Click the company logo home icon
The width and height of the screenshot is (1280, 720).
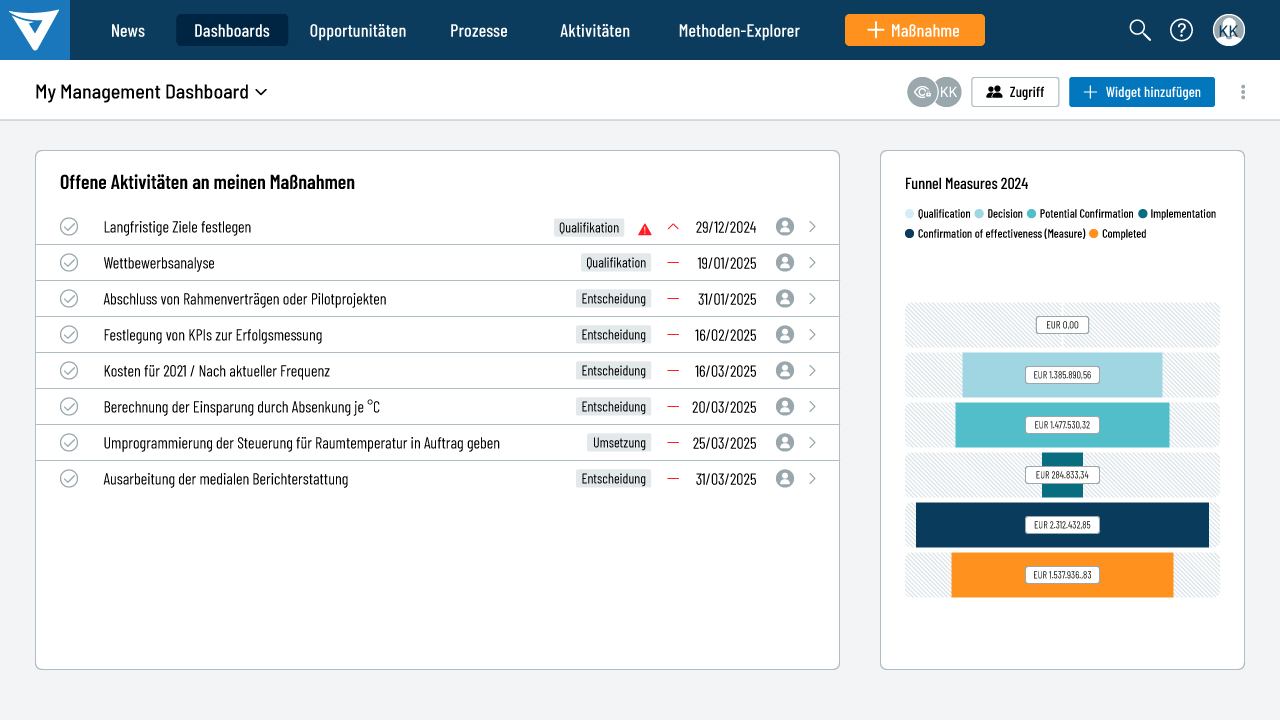tap(35, 30)
